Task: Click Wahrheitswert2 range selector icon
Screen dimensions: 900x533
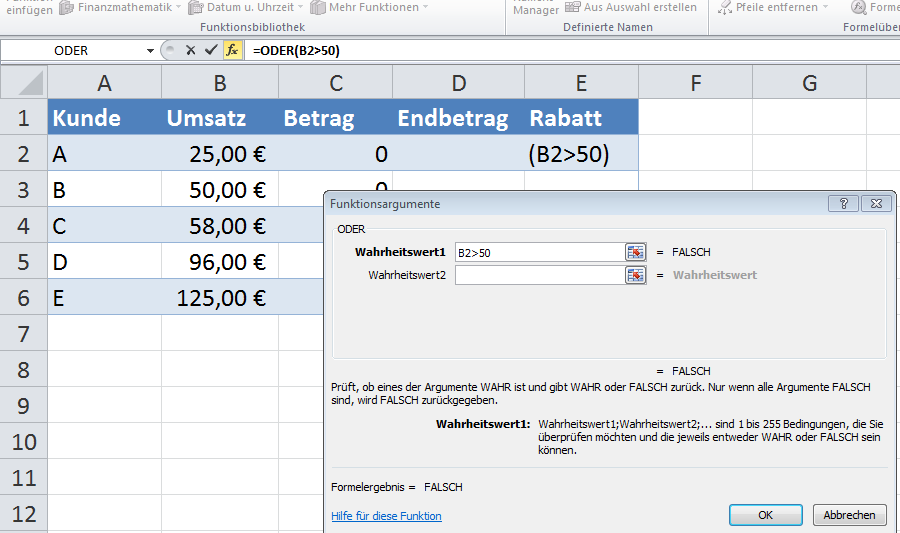Action: coord(635,274)
